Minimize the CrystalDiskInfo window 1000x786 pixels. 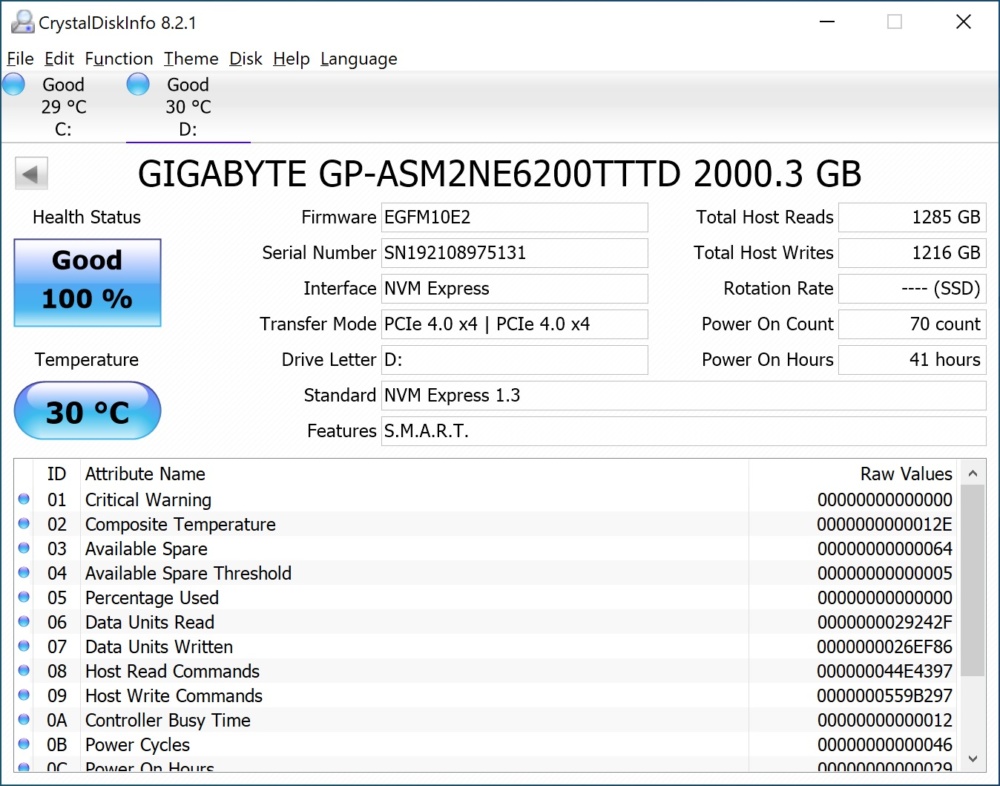pyautogui.click(x=827, y=22)
